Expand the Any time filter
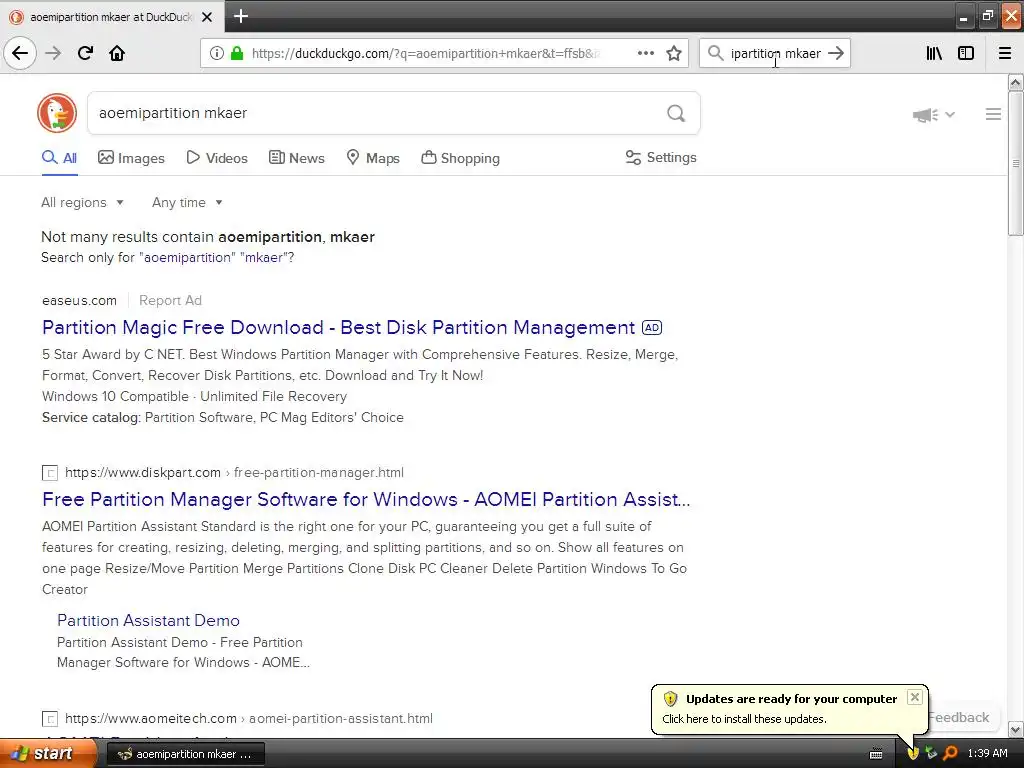The height and width of the screenshot is (768, 1024). tap(187, 202)
